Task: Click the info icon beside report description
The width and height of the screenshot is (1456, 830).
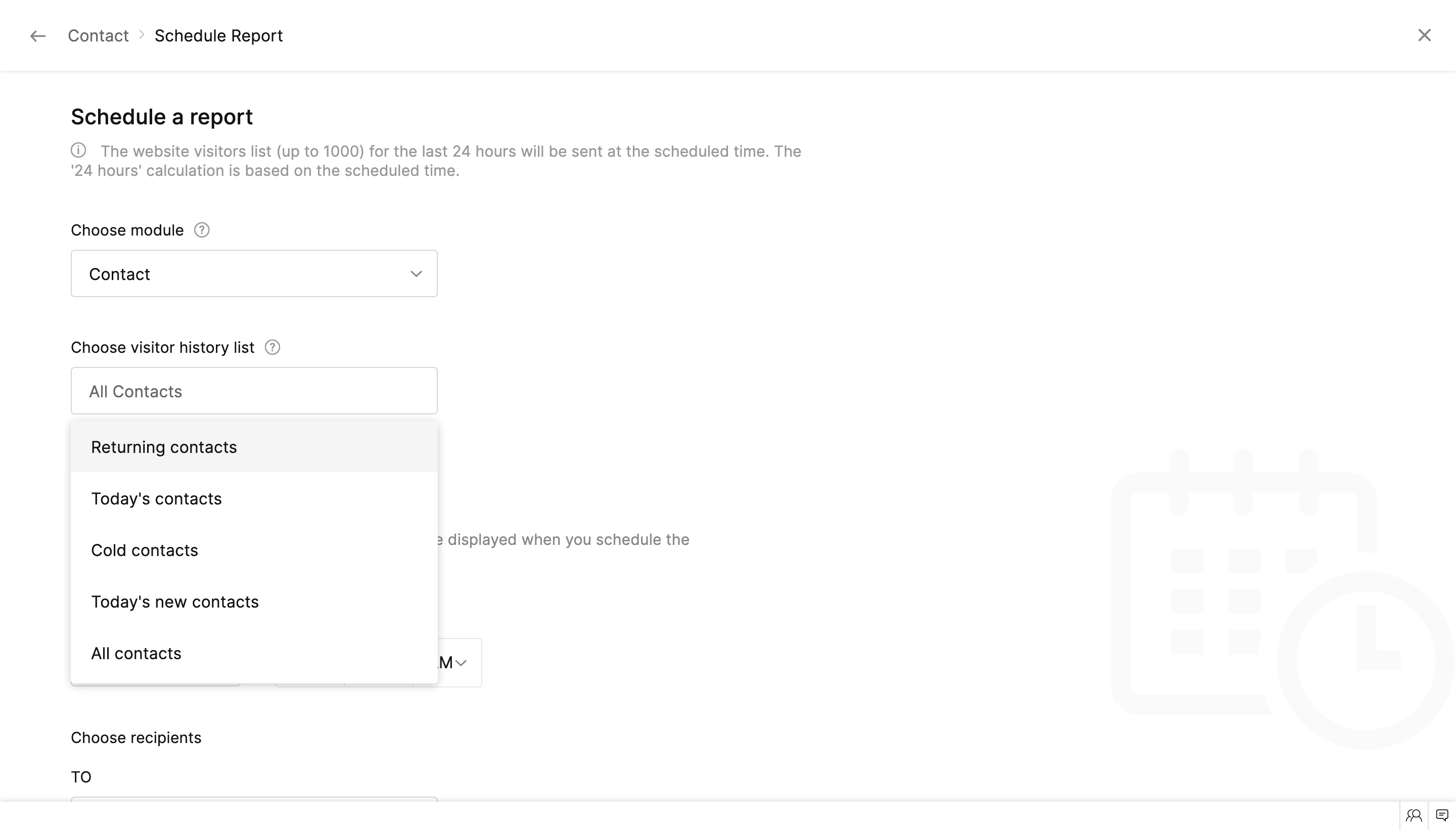Action: coord(79,151)
